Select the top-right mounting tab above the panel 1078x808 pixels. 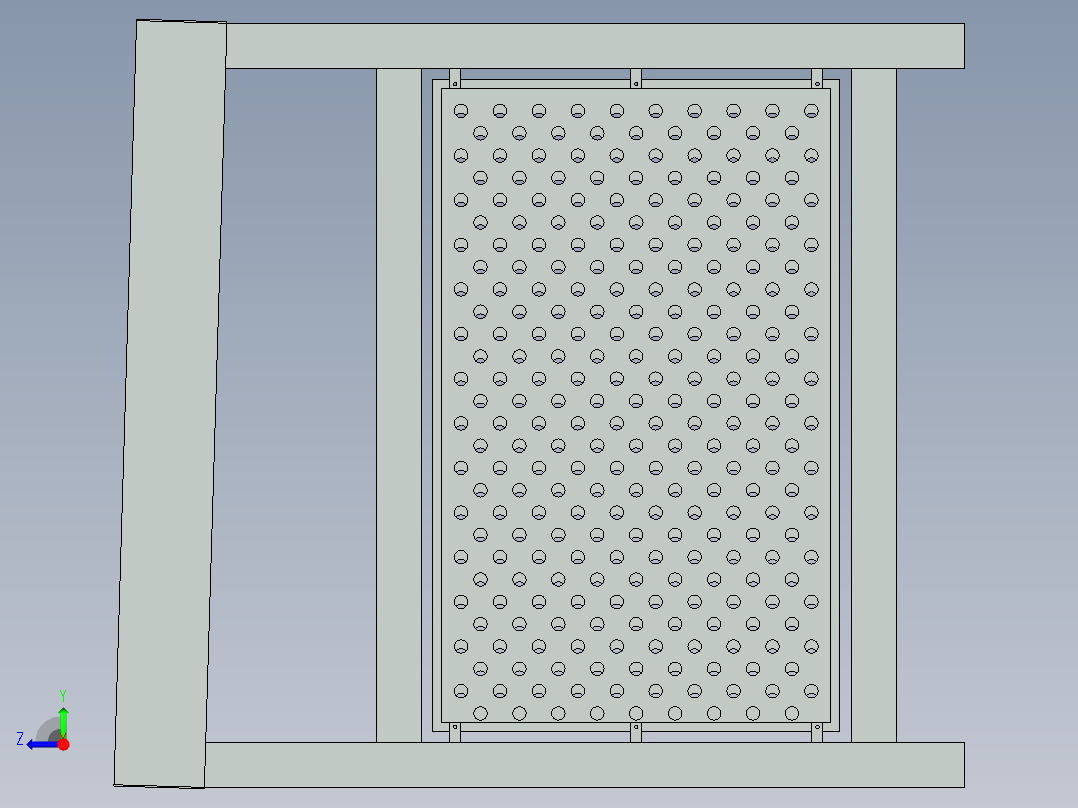(x=817, y=78)
